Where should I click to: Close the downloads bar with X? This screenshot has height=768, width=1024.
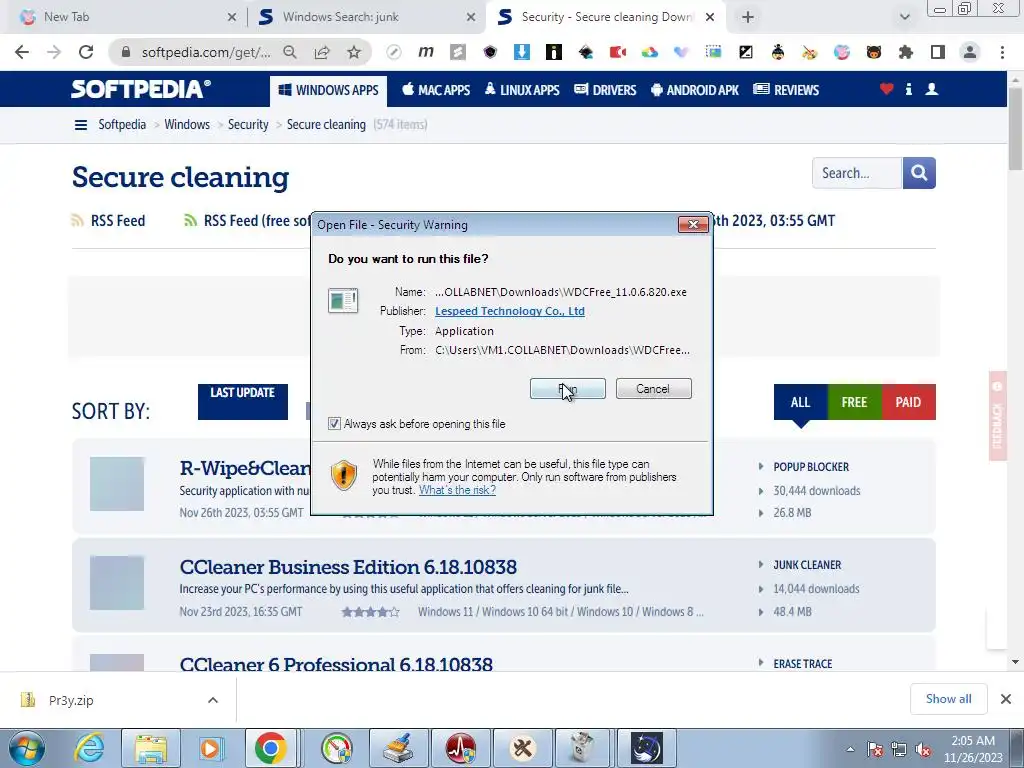(1006, 699)
